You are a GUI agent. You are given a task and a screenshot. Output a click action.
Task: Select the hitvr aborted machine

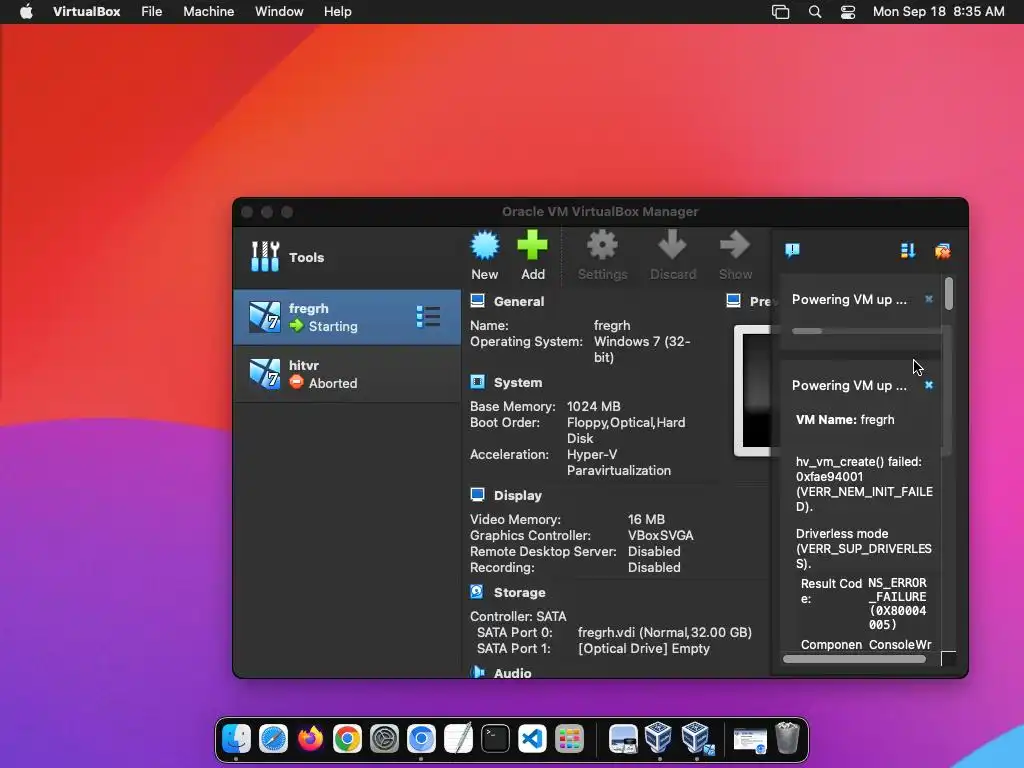pyautogui.click(x=347, y=374)
